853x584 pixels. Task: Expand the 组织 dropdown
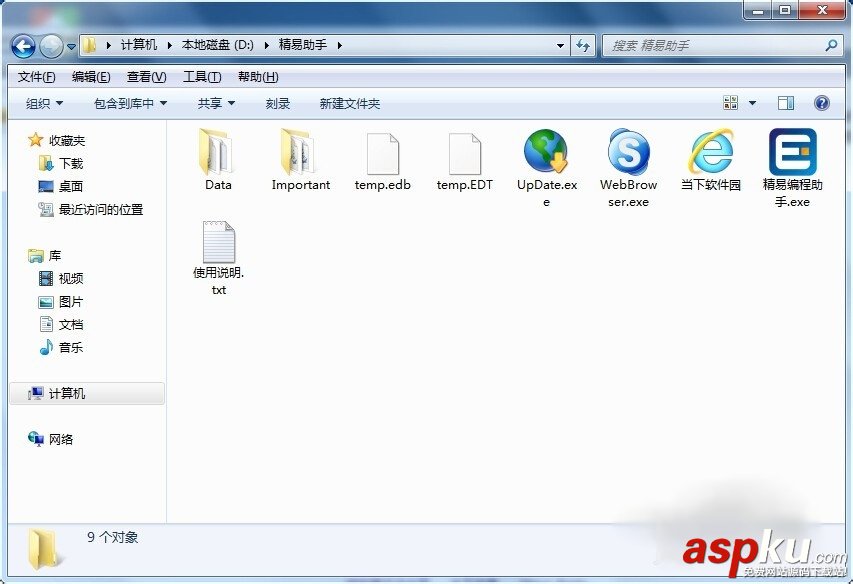45,103
